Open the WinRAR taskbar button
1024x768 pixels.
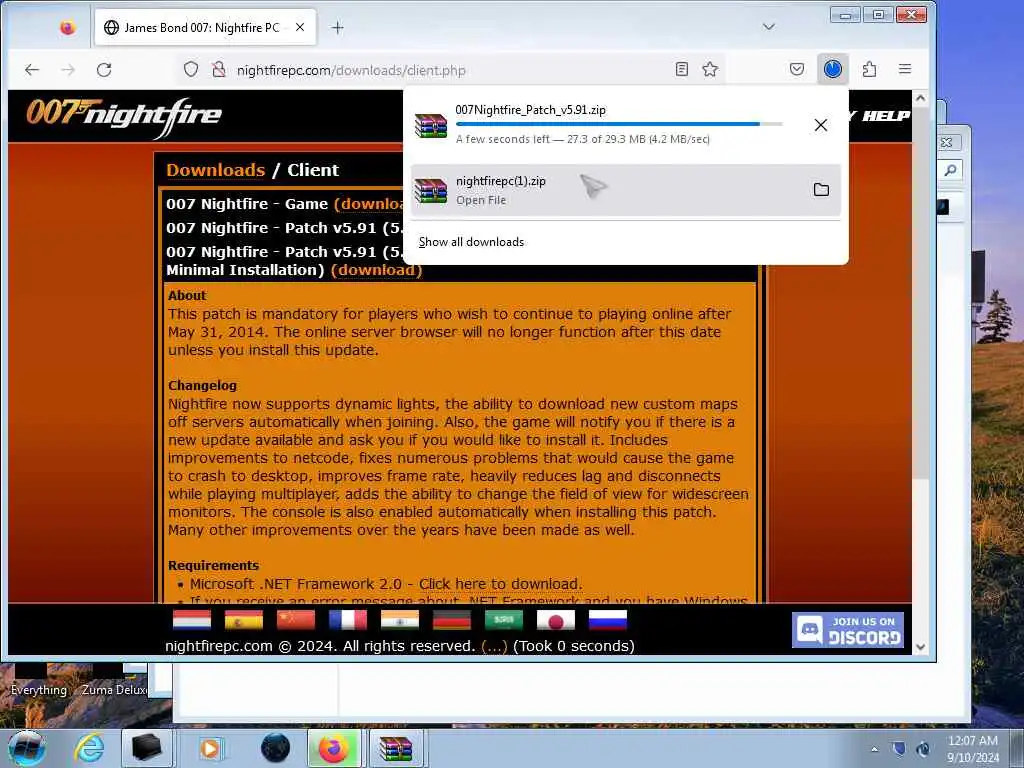click(396, 748)
